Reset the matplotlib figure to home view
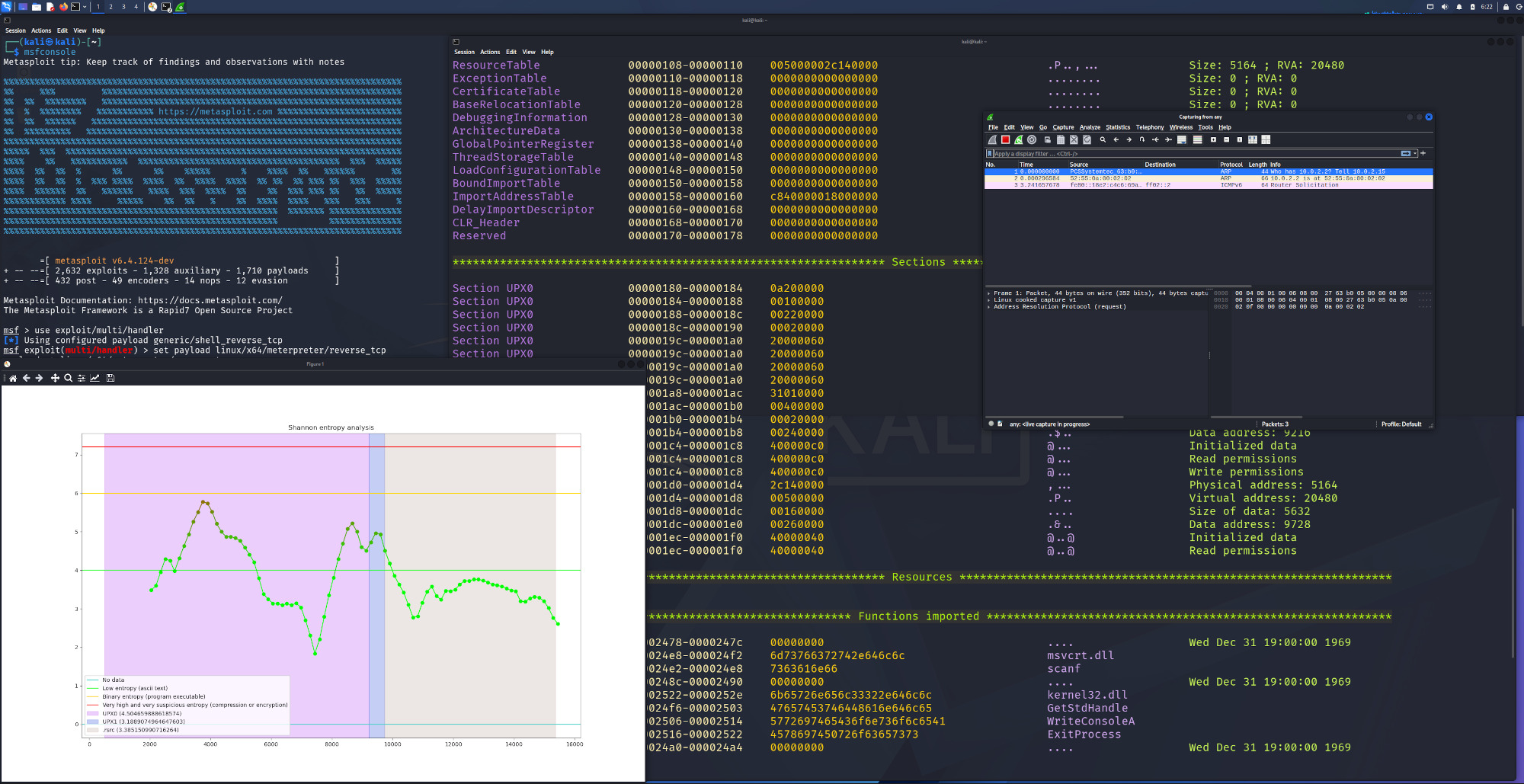 [x=13, y=378]
